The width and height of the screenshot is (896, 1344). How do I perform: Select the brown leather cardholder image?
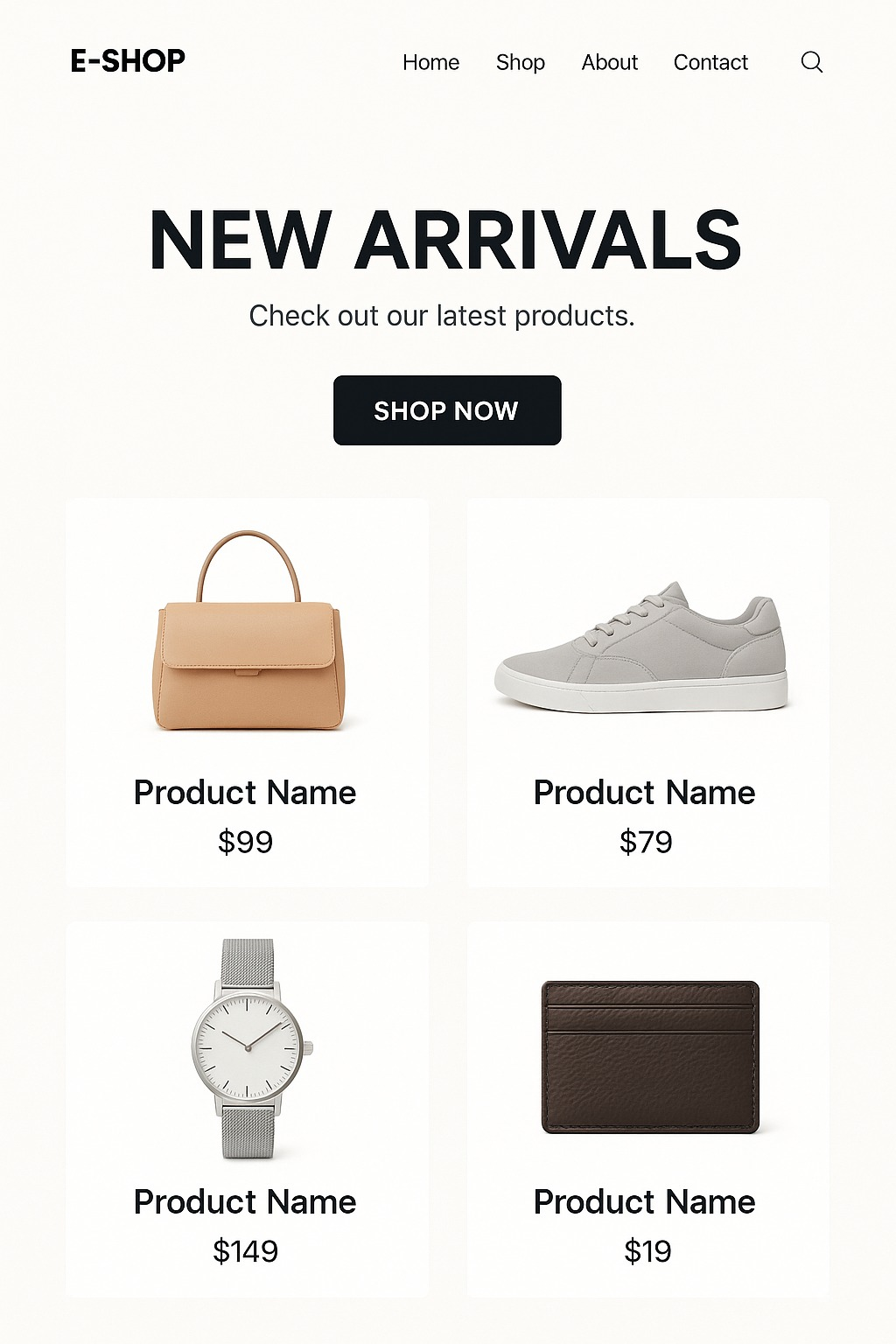coord(650,1057)
